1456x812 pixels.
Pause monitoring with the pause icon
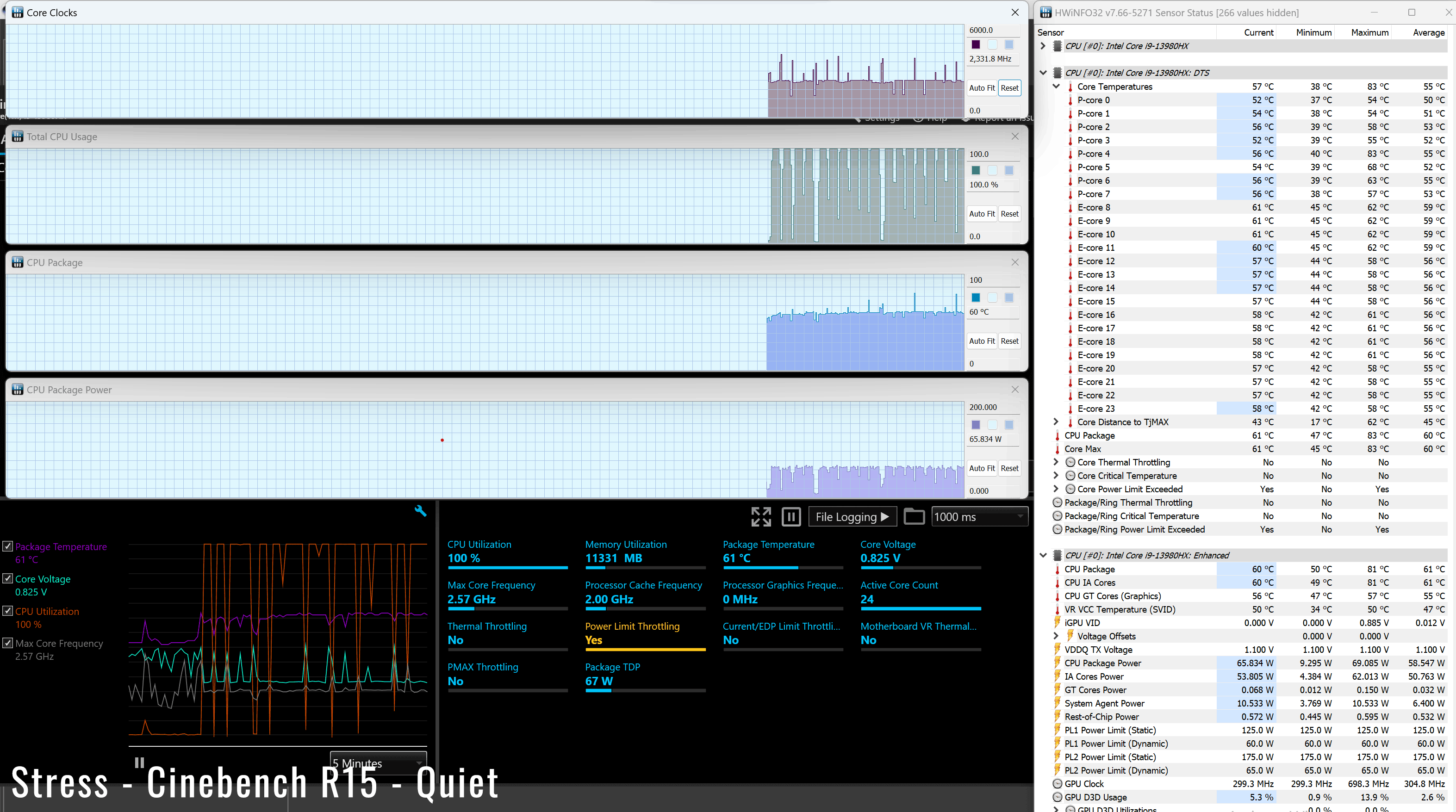[x=791, y=516]
